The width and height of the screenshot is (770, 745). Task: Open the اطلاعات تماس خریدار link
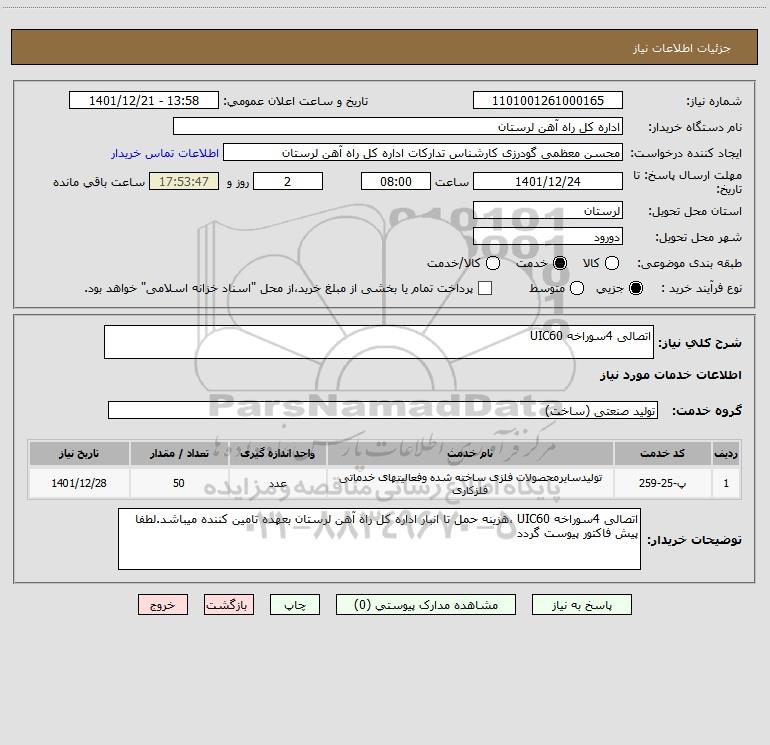point(165,153)
